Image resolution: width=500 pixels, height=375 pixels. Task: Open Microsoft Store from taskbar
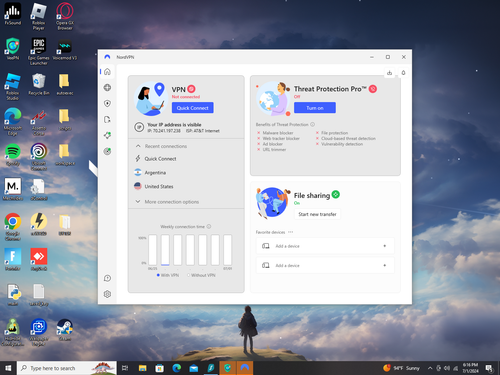click(160, 368)
